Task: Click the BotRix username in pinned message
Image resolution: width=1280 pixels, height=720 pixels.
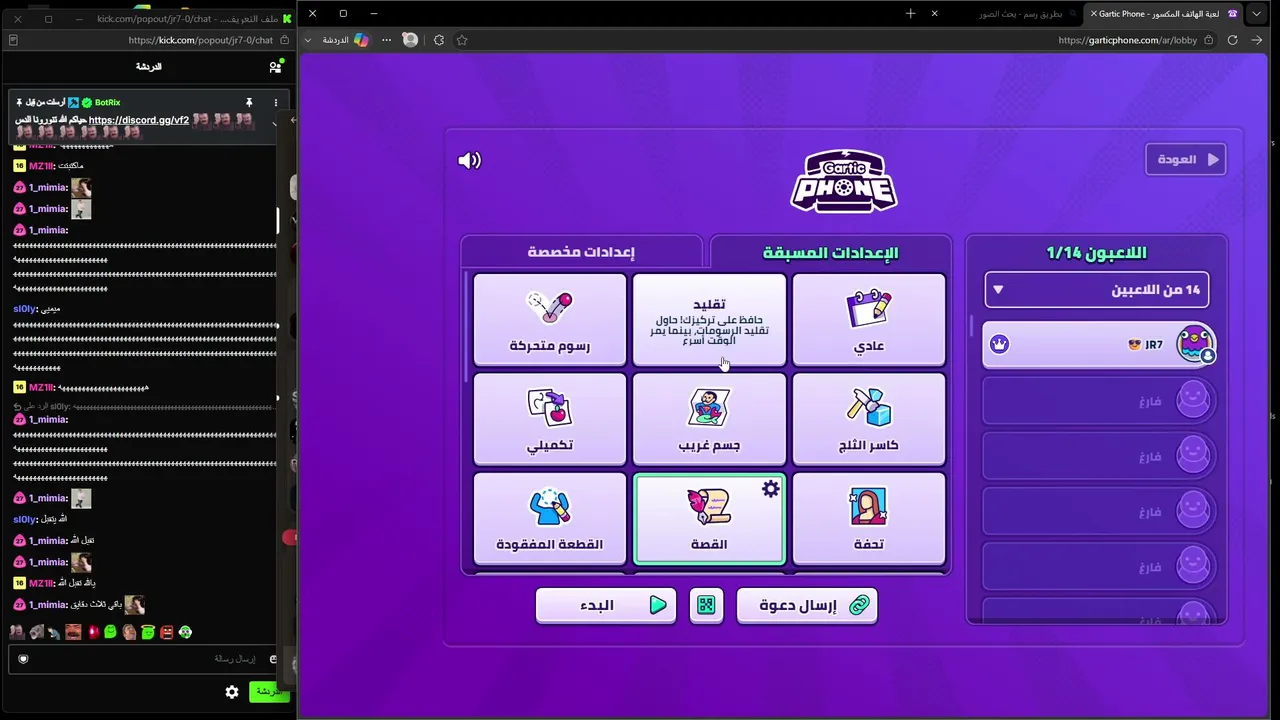Action: pos(107,102)
